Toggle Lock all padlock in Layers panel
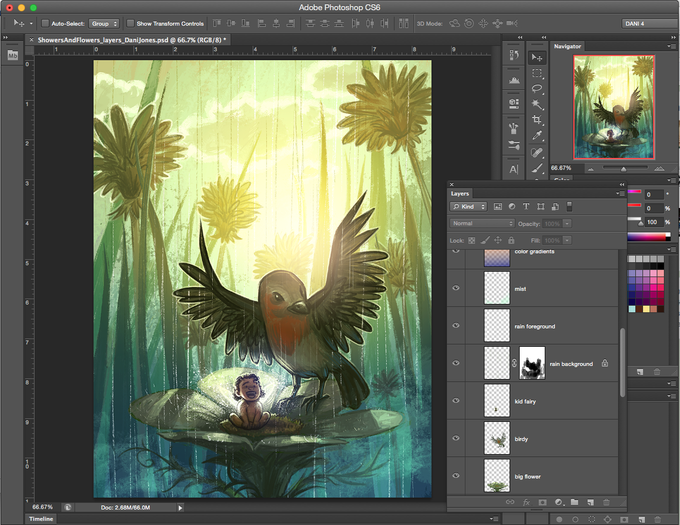This screenshot has height=525, width=680. pyautogui.click(x=511, y=240)
